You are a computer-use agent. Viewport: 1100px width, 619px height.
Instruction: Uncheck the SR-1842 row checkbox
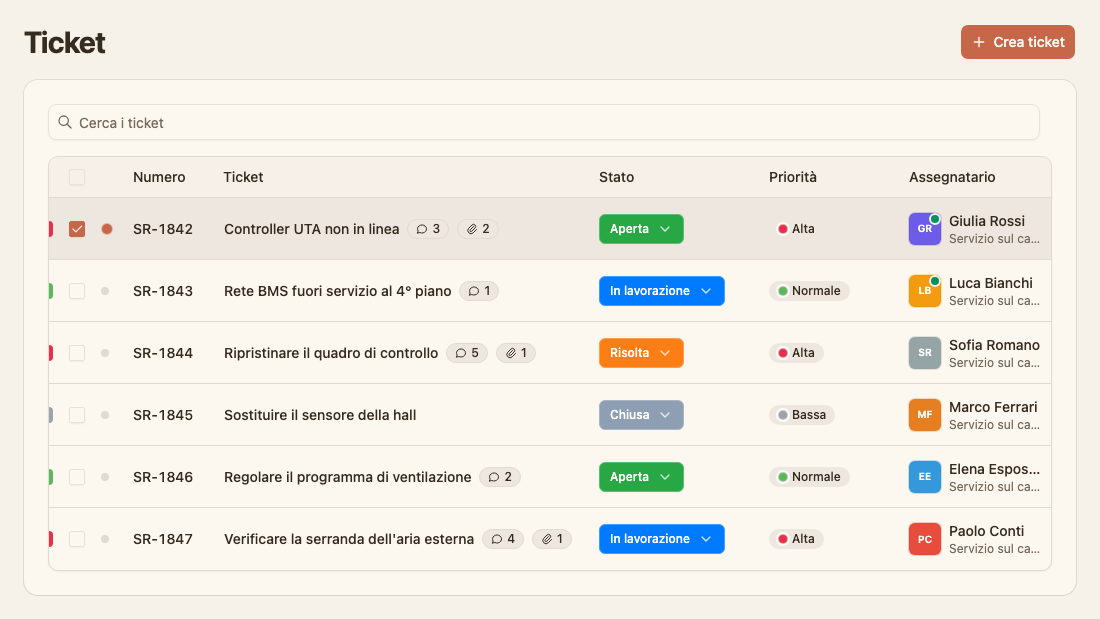77,229
